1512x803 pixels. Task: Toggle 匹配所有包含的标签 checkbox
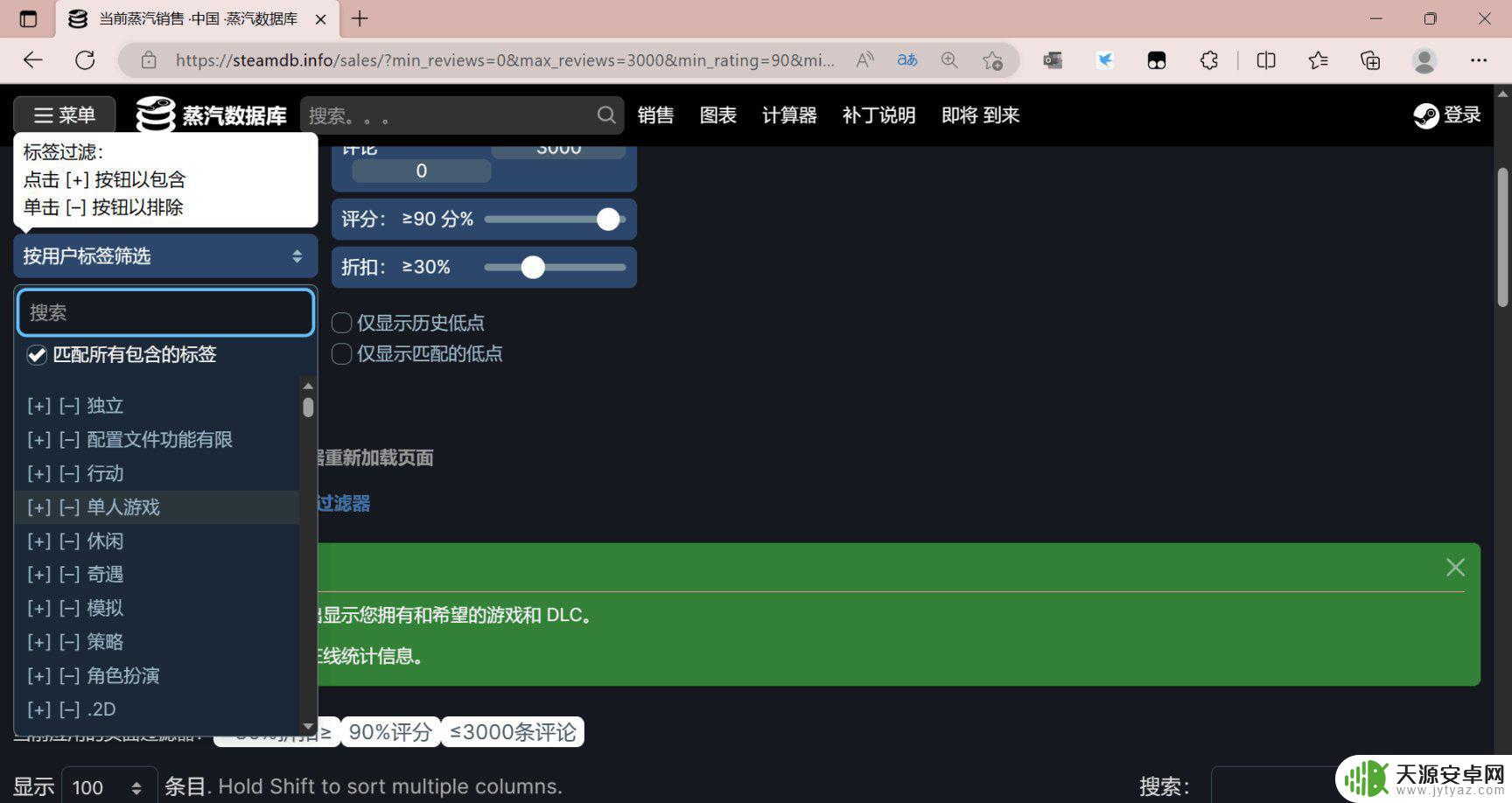[37, 355]
